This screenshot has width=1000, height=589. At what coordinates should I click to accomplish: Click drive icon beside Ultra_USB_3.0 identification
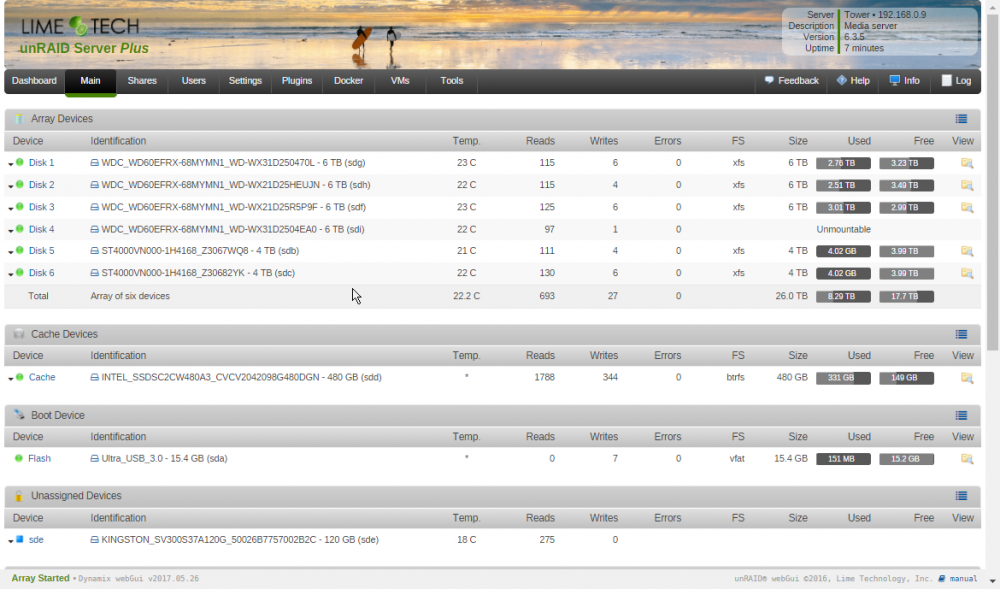[94, 458]
